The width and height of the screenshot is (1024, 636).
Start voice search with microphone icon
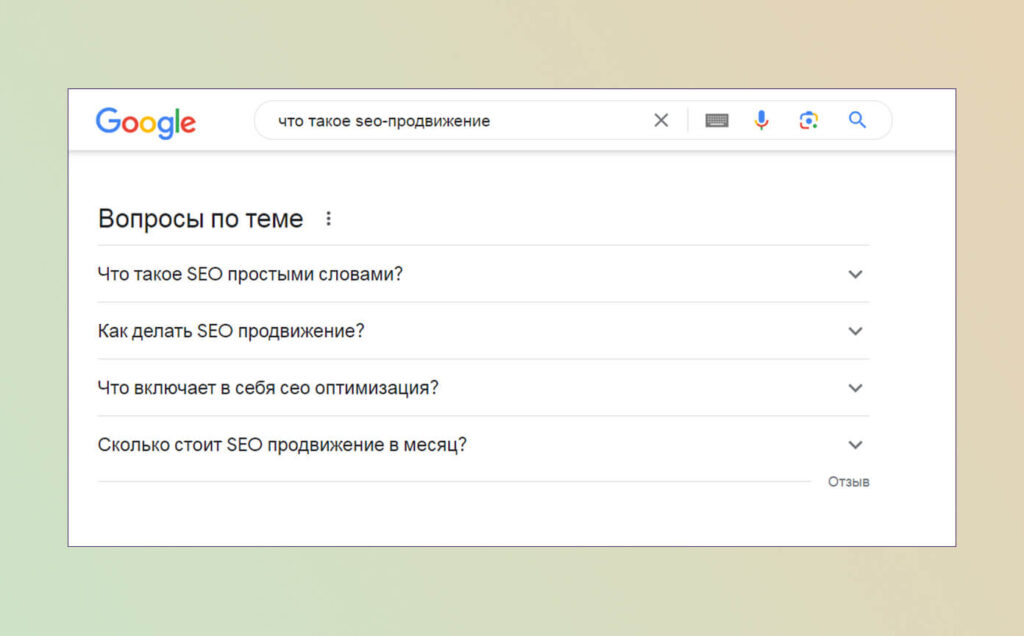pos(761,120)
